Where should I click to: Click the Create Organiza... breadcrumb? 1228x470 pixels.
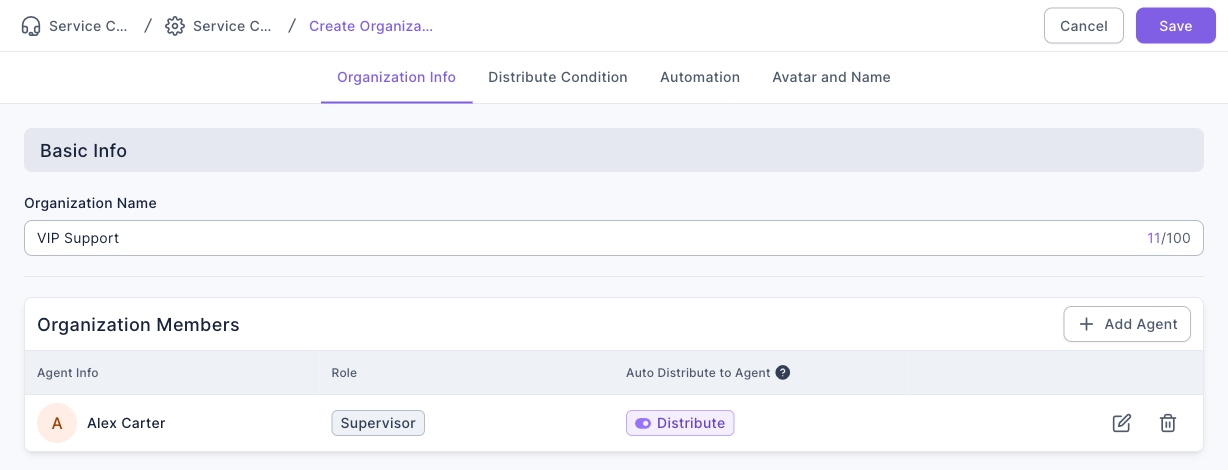coord(371,26)
